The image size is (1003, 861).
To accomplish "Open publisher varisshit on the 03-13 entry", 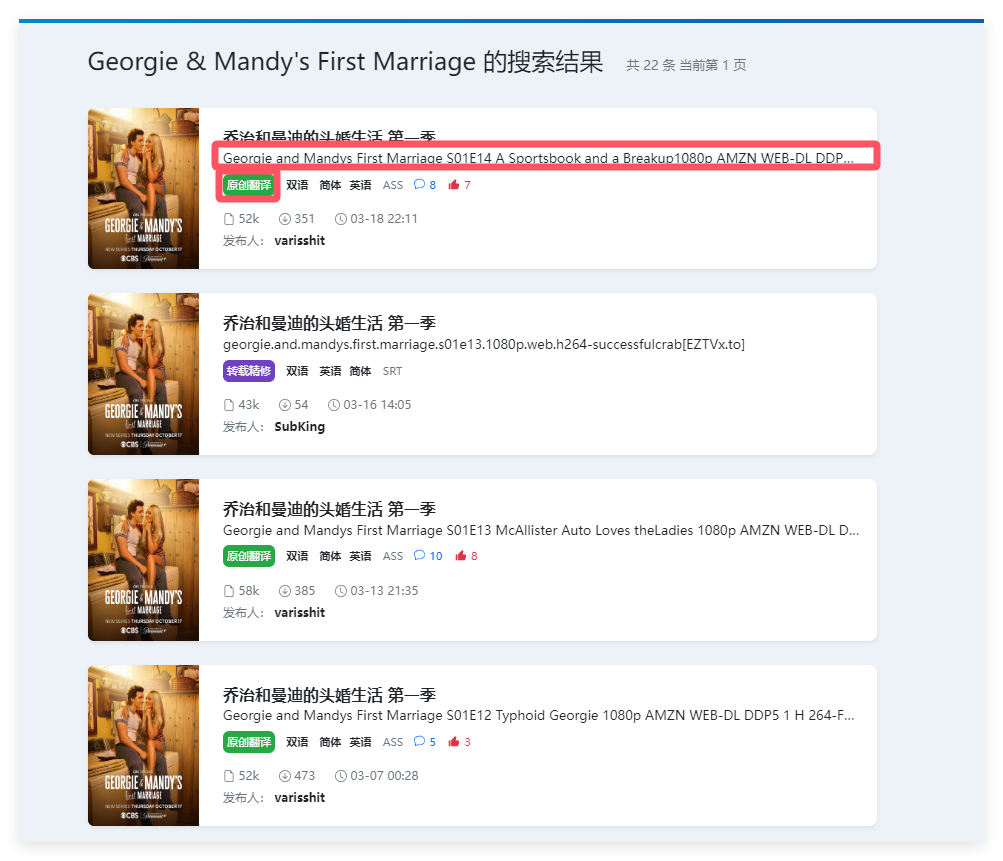I will pos(299,613).
